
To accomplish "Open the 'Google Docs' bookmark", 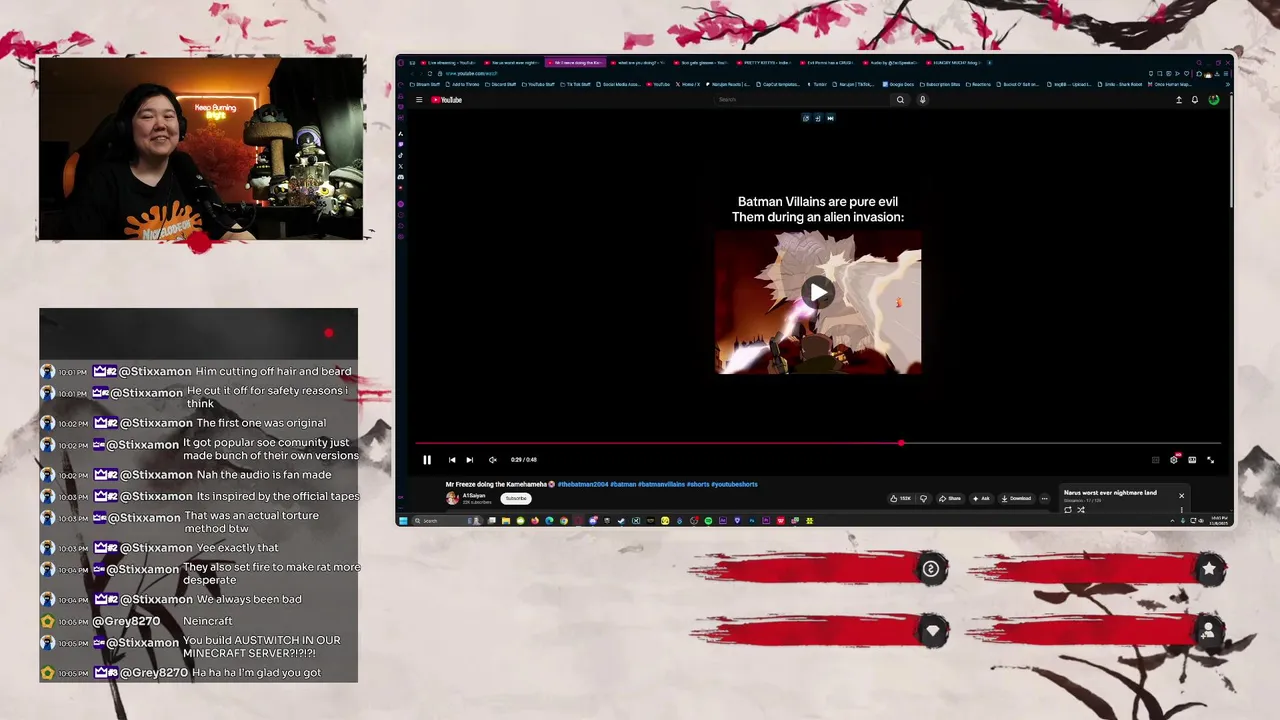I will (898, 84).
